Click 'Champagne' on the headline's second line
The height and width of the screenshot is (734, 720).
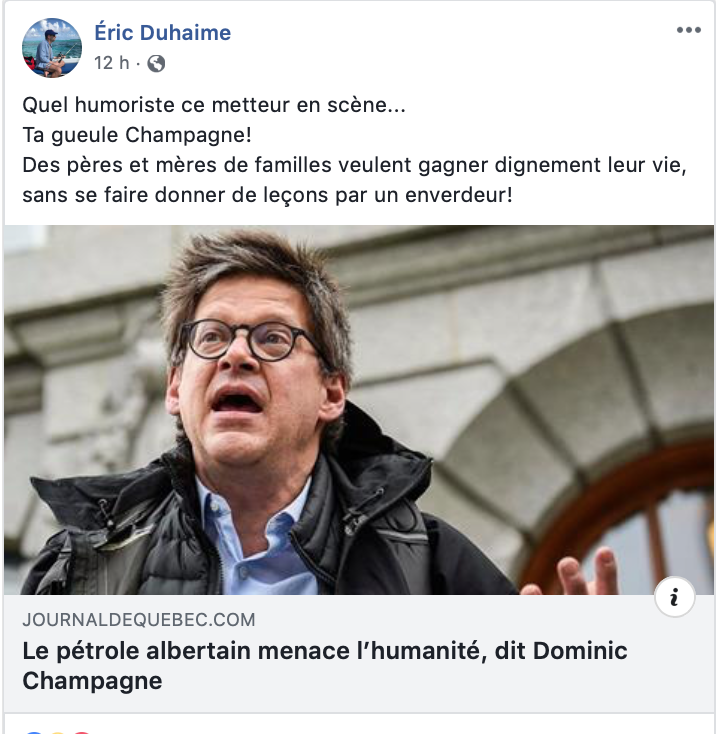click(92, 681)
